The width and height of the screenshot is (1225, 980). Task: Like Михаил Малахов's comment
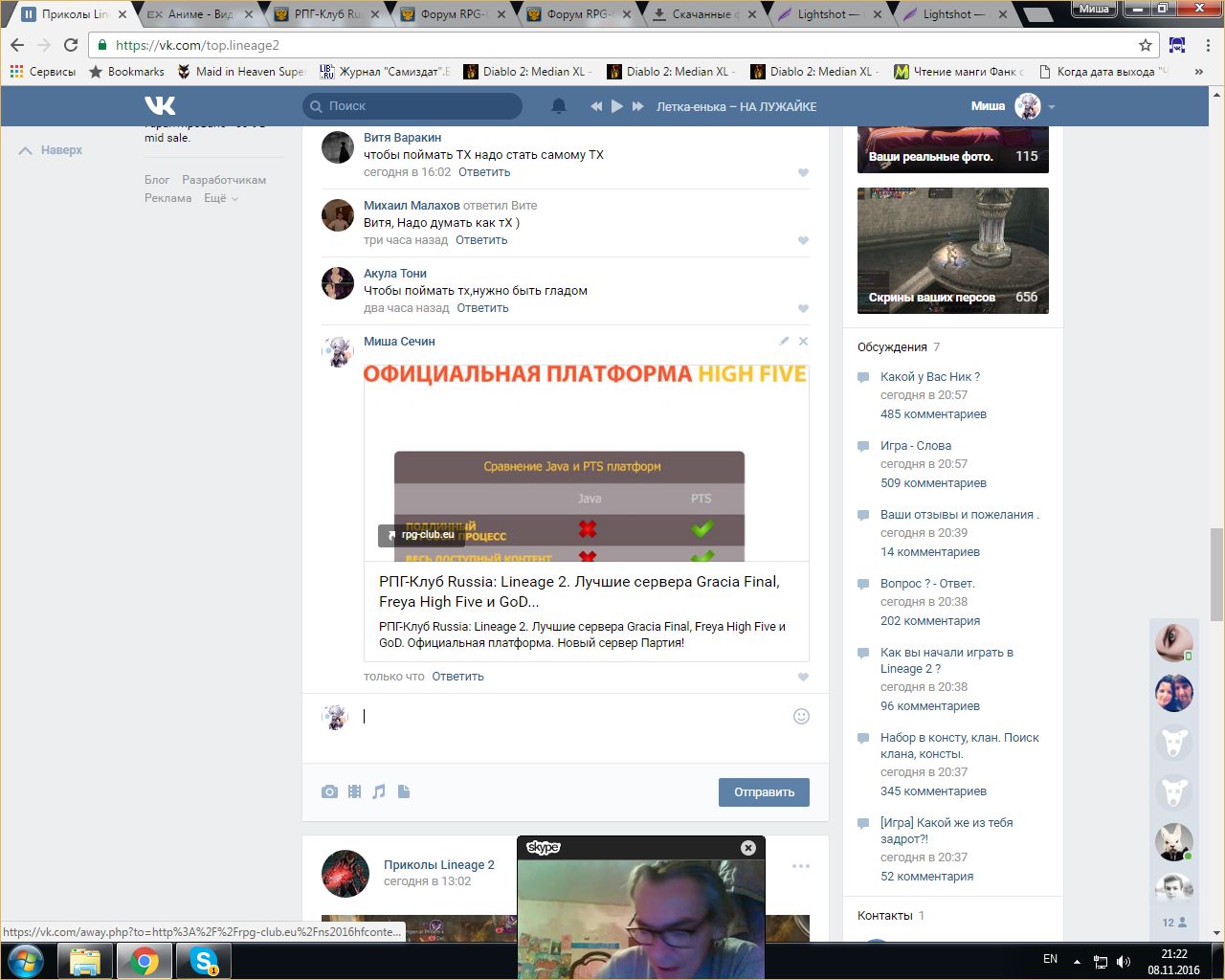tap(803, 241)
